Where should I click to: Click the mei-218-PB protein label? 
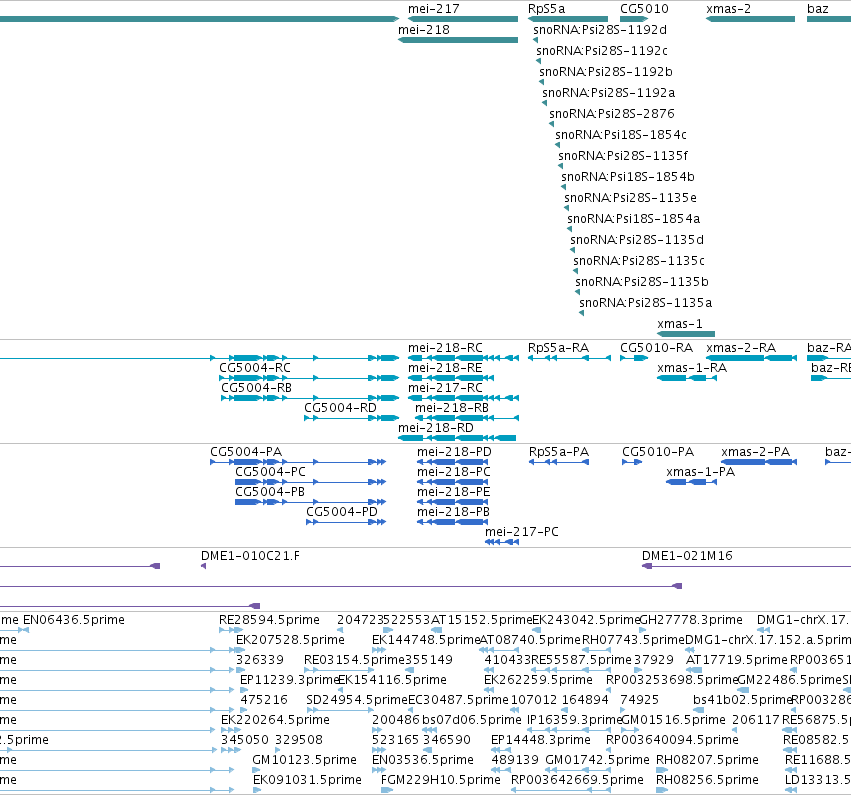(x=453, y=512)
